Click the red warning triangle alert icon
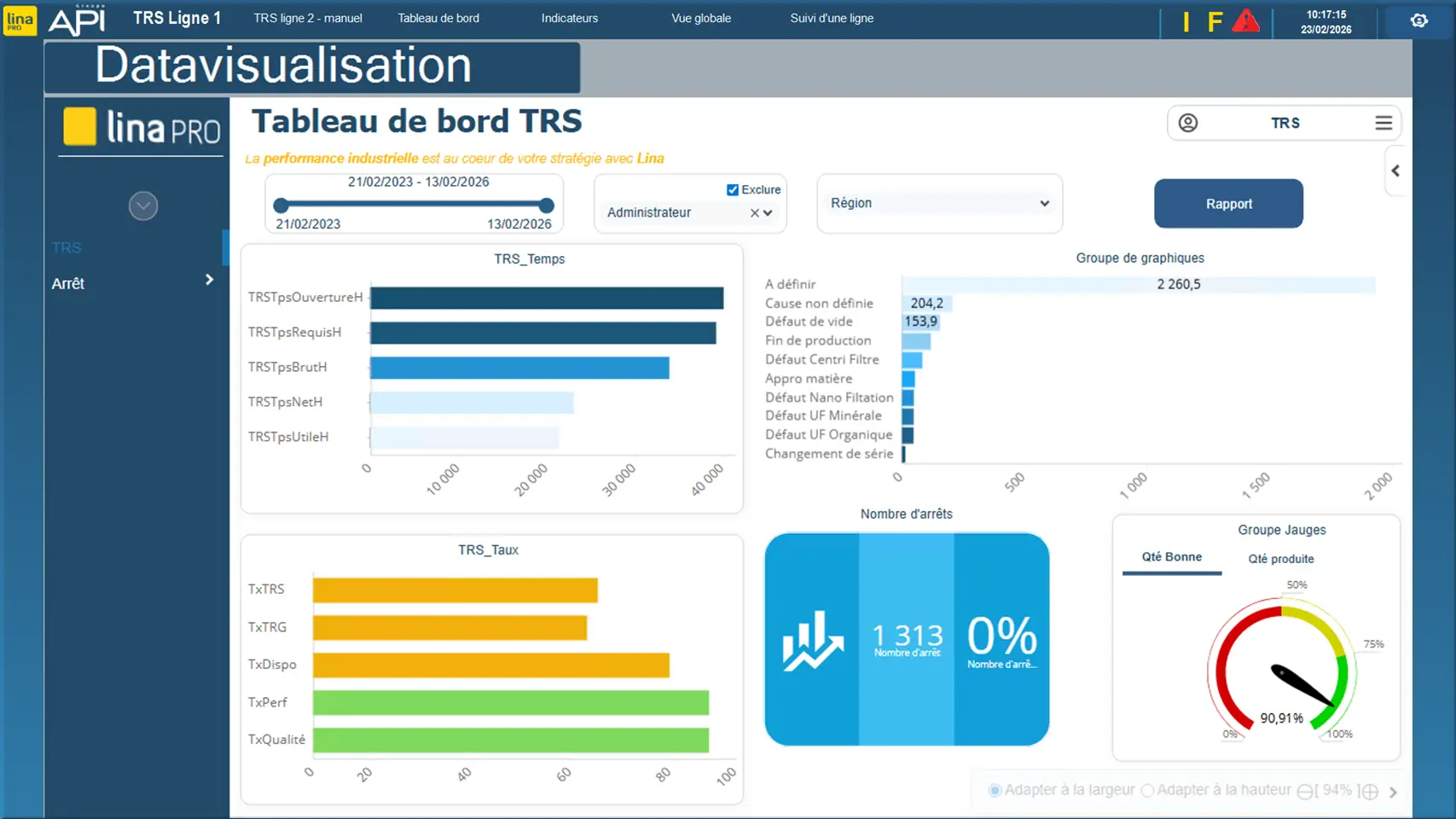The image size is (1456, 819). coord(1245,21)
